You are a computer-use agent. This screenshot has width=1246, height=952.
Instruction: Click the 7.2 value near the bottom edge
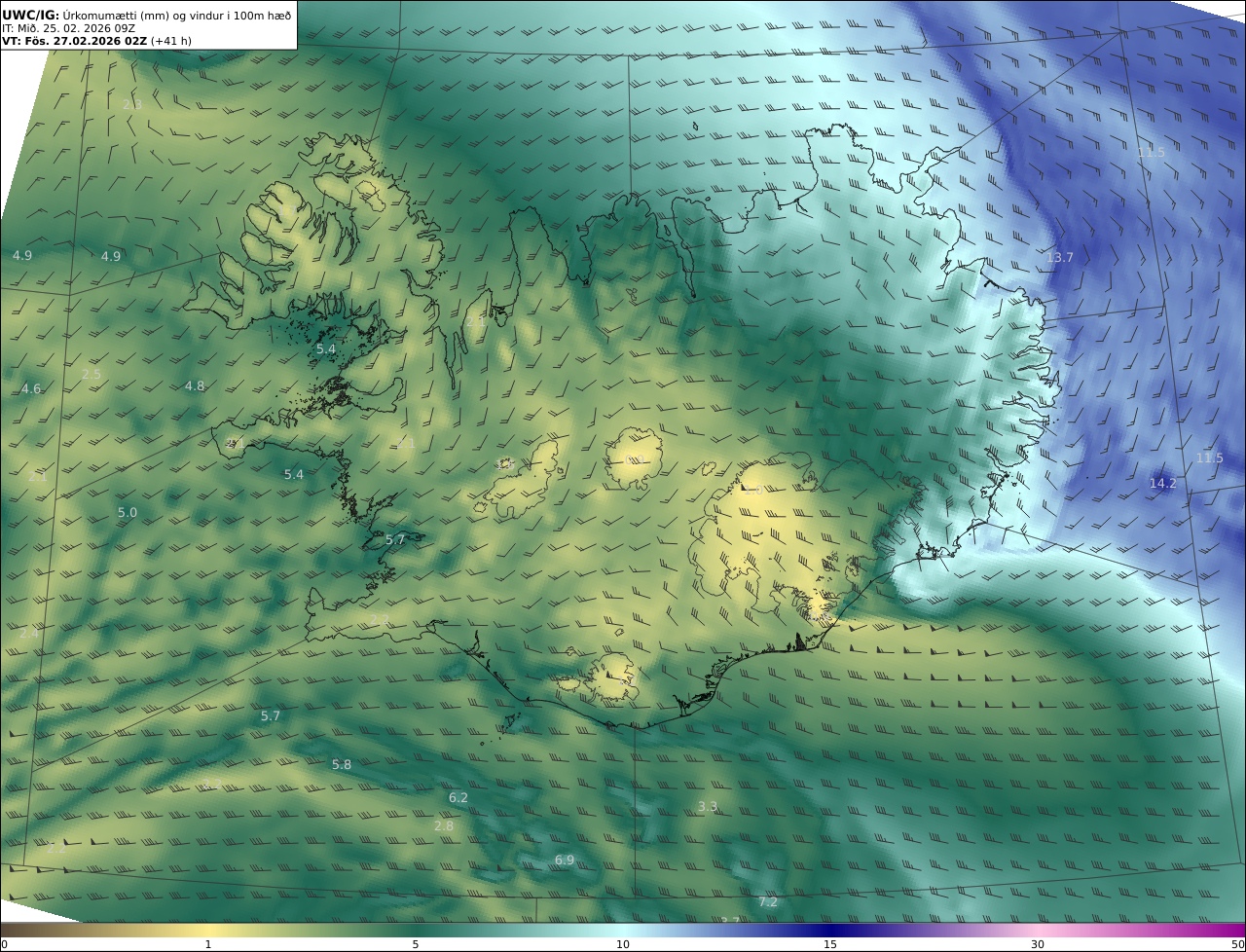point(768,902)
